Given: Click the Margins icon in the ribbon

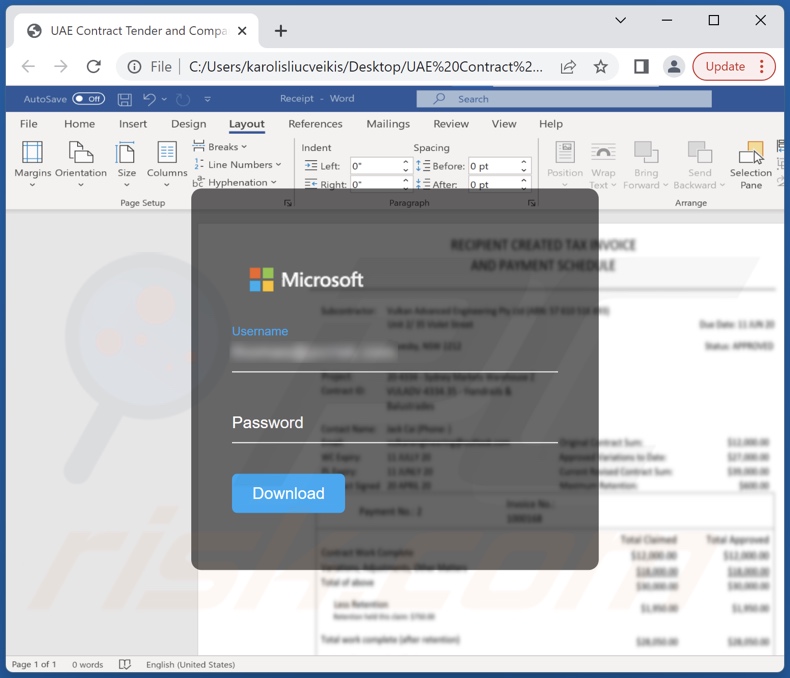Looking at the screenshot, I should coord(32,153).
